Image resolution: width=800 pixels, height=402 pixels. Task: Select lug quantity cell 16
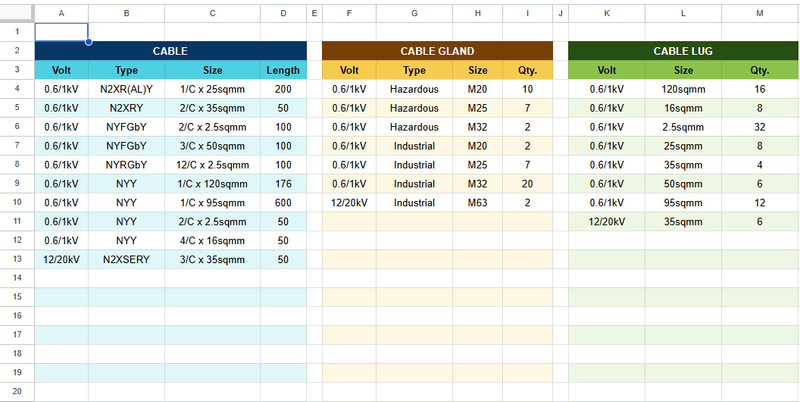click(760, 89)
